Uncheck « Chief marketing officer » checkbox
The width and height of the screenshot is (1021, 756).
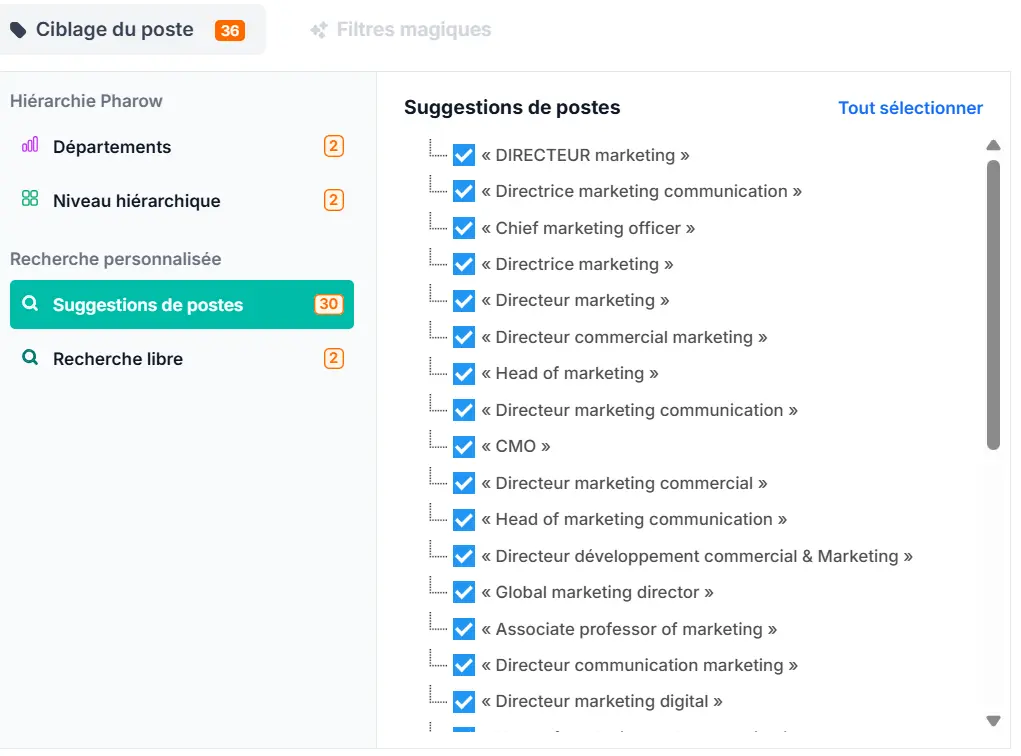tap(464, 228)
